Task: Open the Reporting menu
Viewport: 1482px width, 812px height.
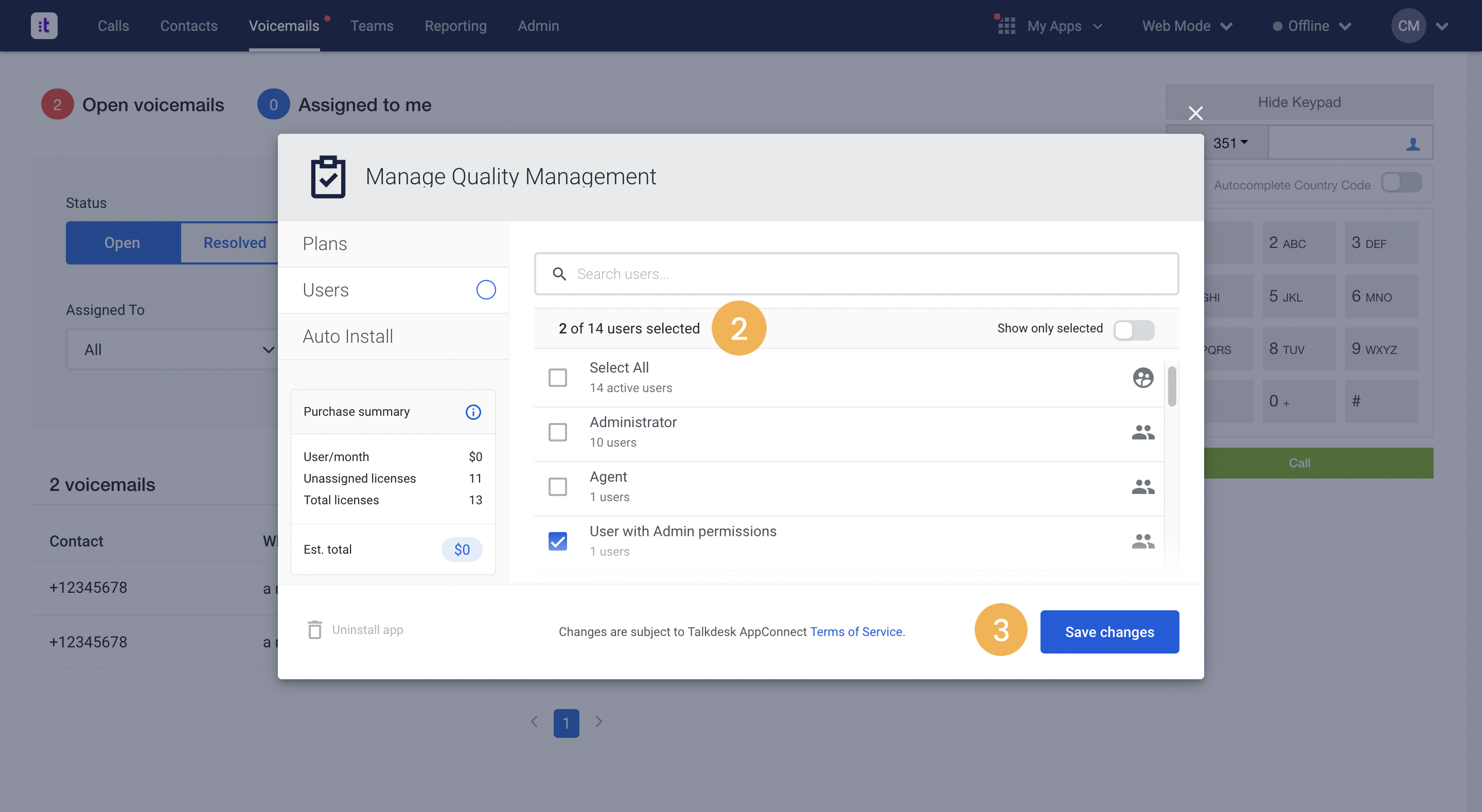Action: 455,26
